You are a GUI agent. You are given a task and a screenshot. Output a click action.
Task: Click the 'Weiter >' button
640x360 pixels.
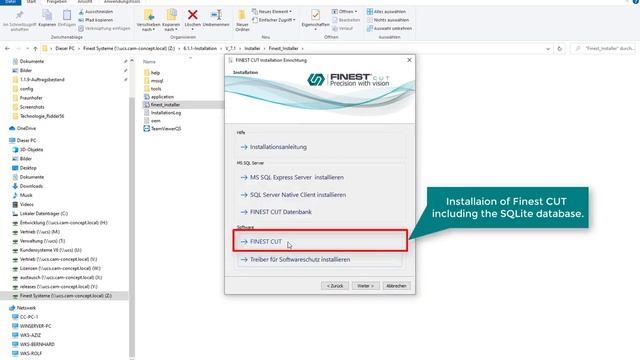[x=365, y=286]
